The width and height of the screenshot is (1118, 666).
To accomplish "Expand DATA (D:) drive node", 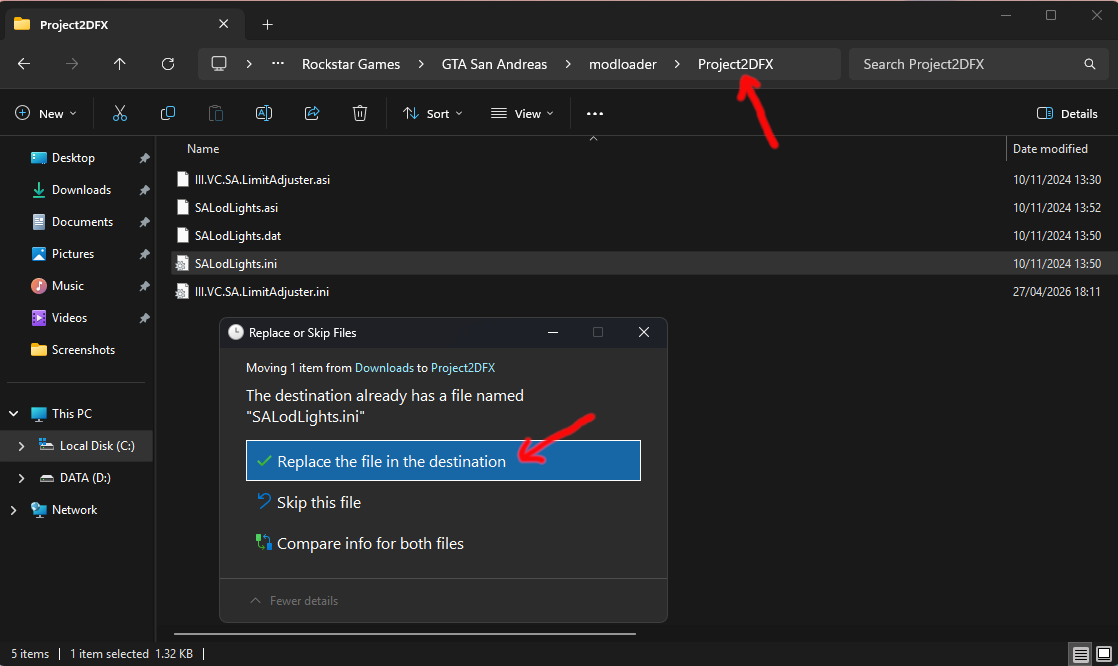I will click(21, 478).
